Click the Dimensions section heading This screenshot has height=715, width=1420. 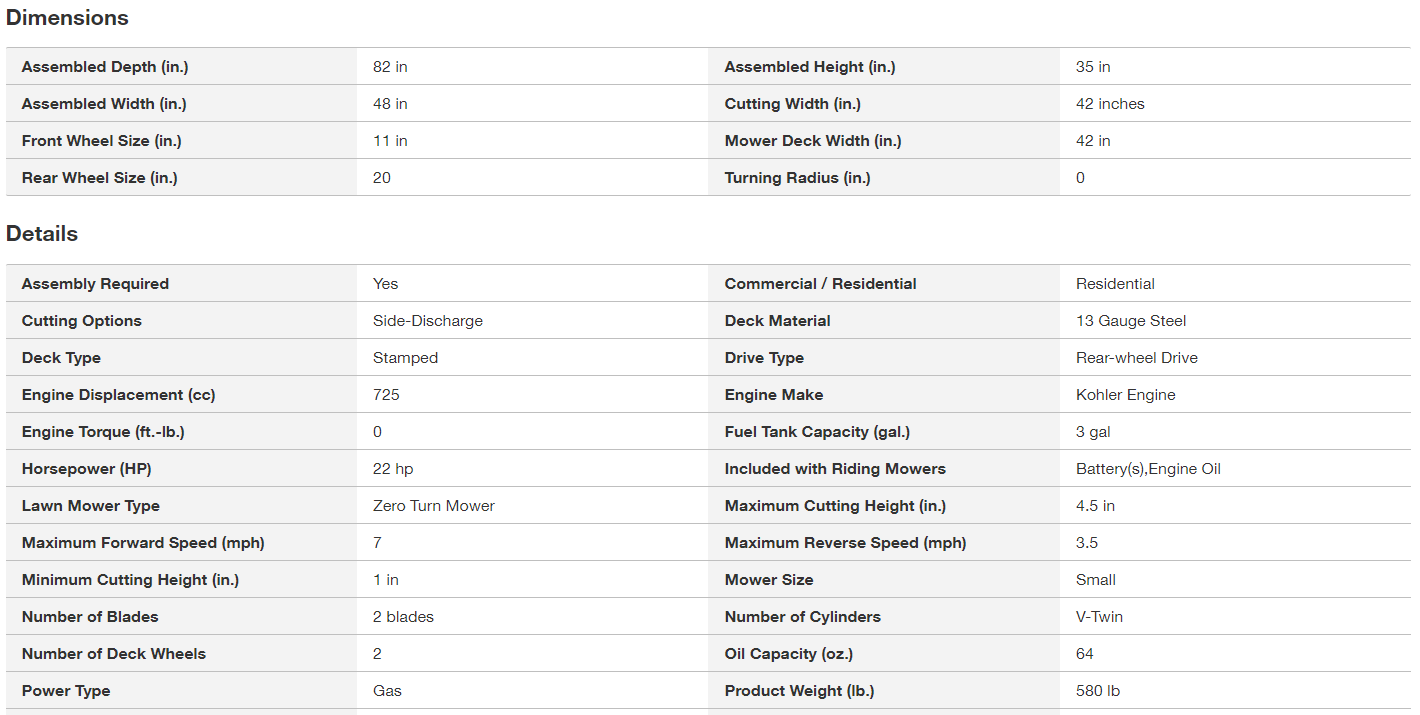(67, 18)
